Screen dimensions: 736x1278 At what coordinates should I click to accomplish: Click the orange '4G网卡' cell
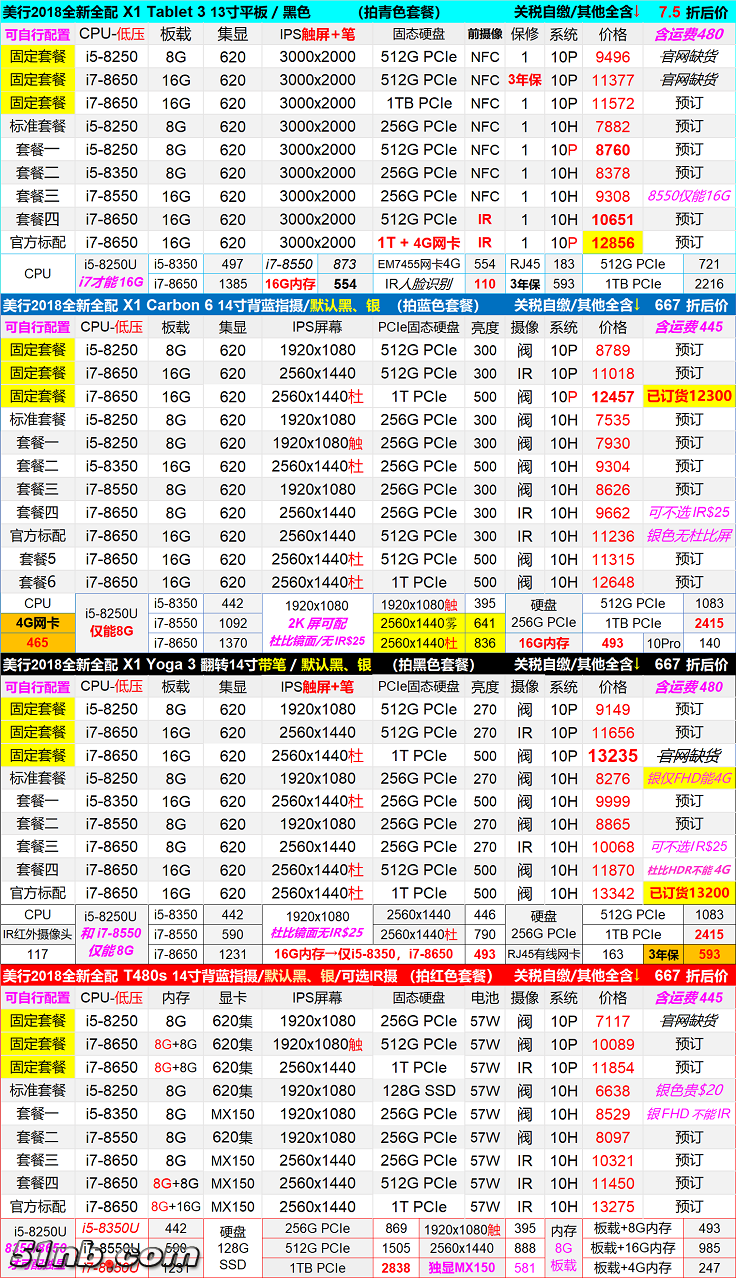coord(37,623)
